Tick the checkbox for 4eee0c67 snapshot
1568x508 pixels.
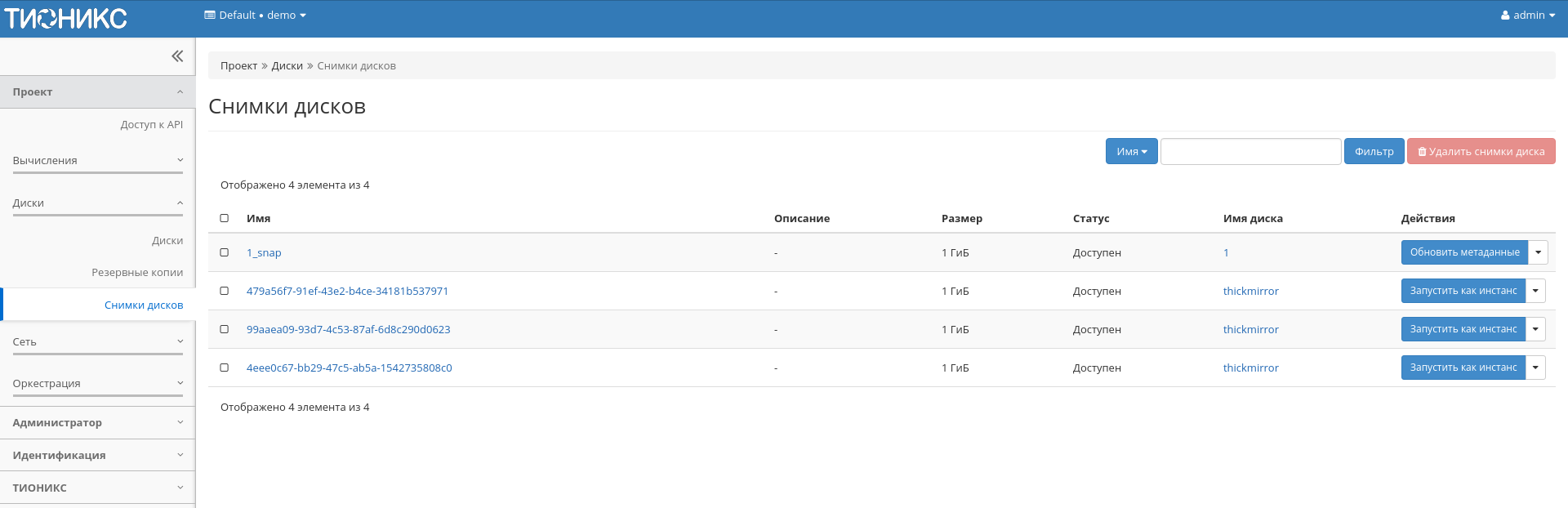point(225,368)
